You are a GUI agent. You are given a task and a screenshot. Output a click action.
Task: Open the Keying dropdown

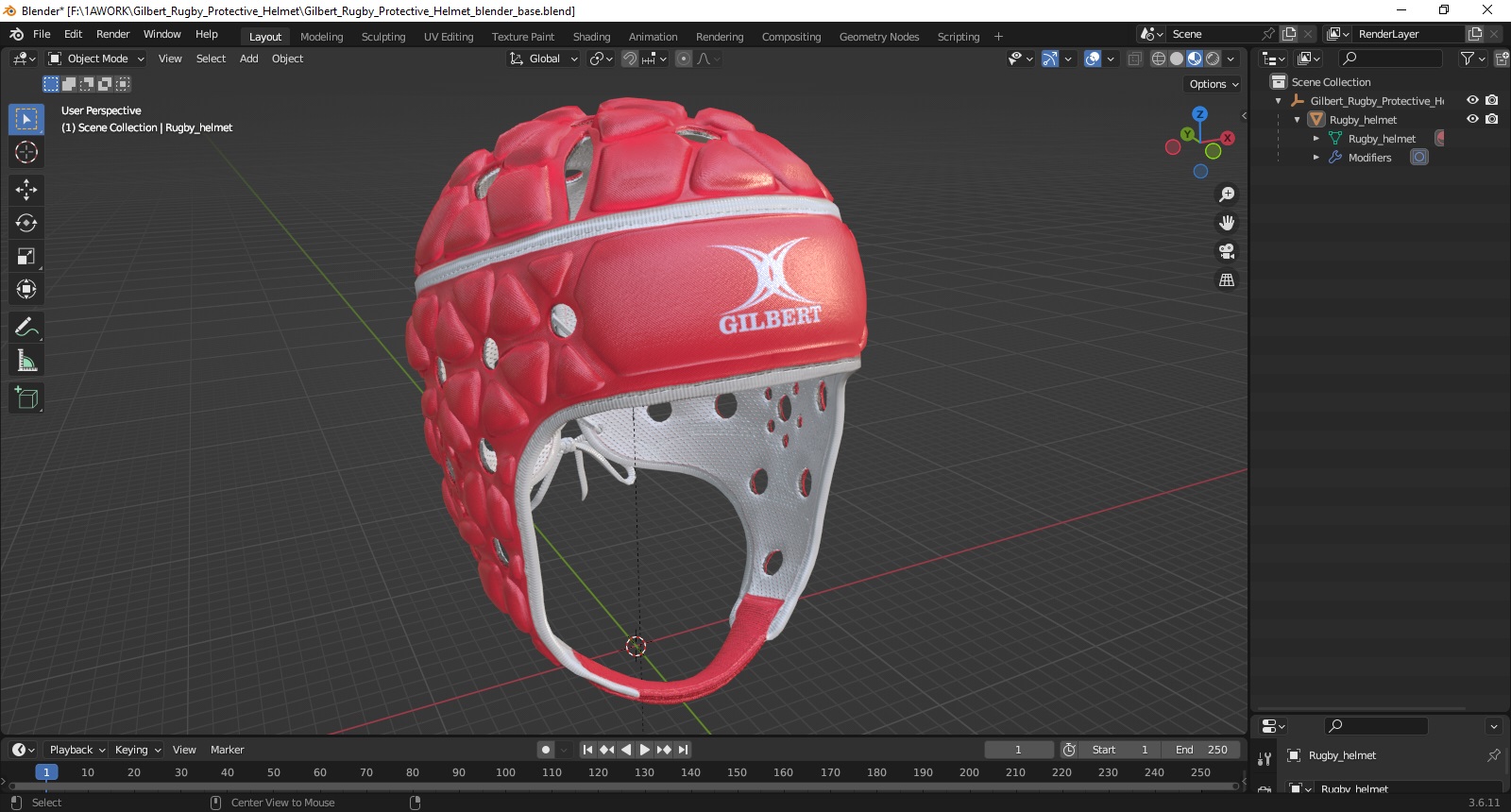(137, 750)
